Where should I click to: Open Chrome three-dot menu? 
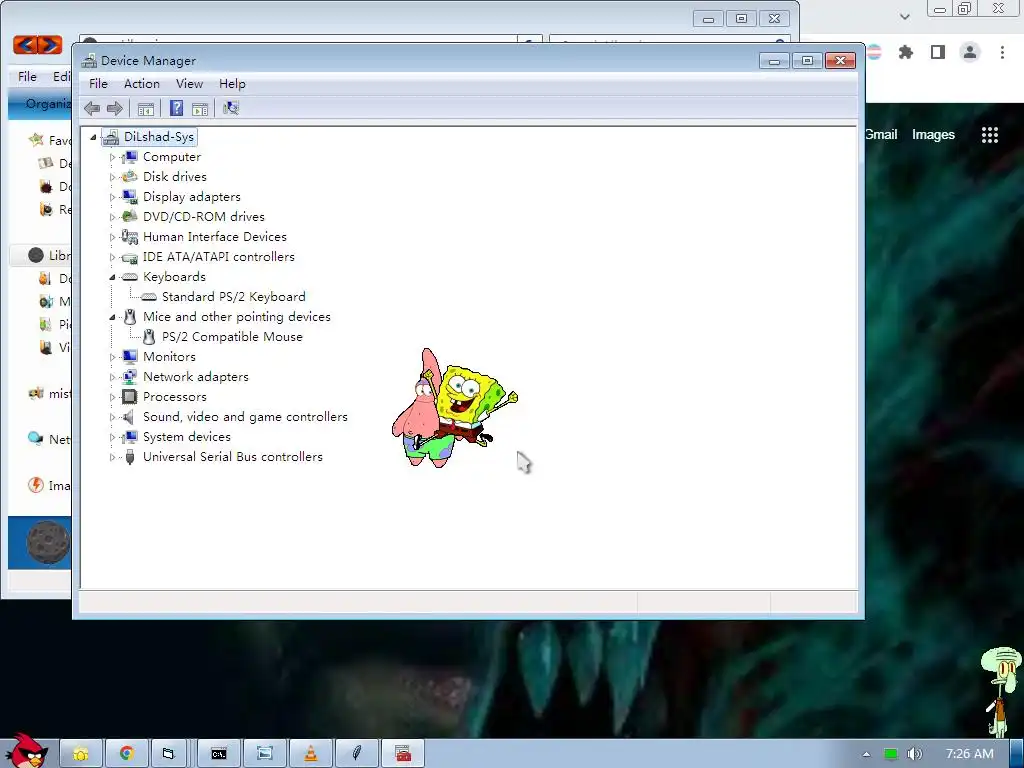pyautogui.click(x=1002, y=52)
